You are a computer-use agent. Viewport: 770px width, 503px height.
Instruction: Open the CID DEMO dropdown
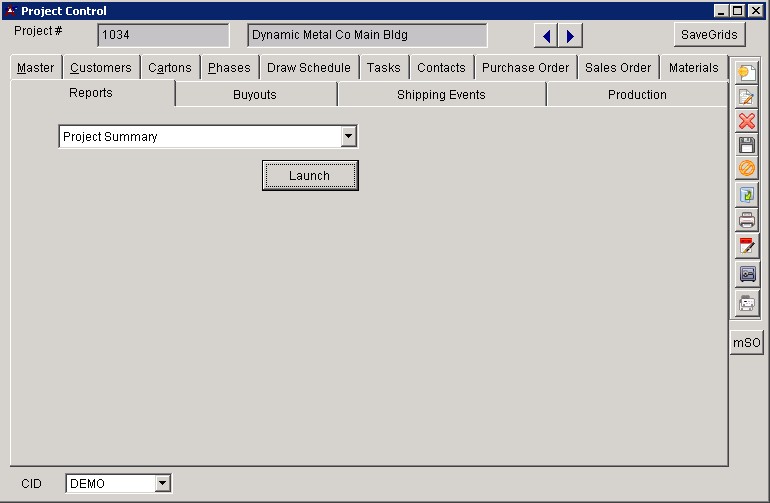[x=163, y=484]
